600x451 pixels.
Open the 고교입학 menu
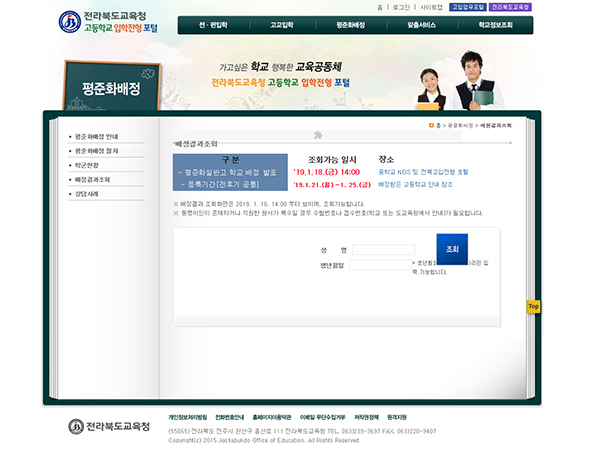283,24
